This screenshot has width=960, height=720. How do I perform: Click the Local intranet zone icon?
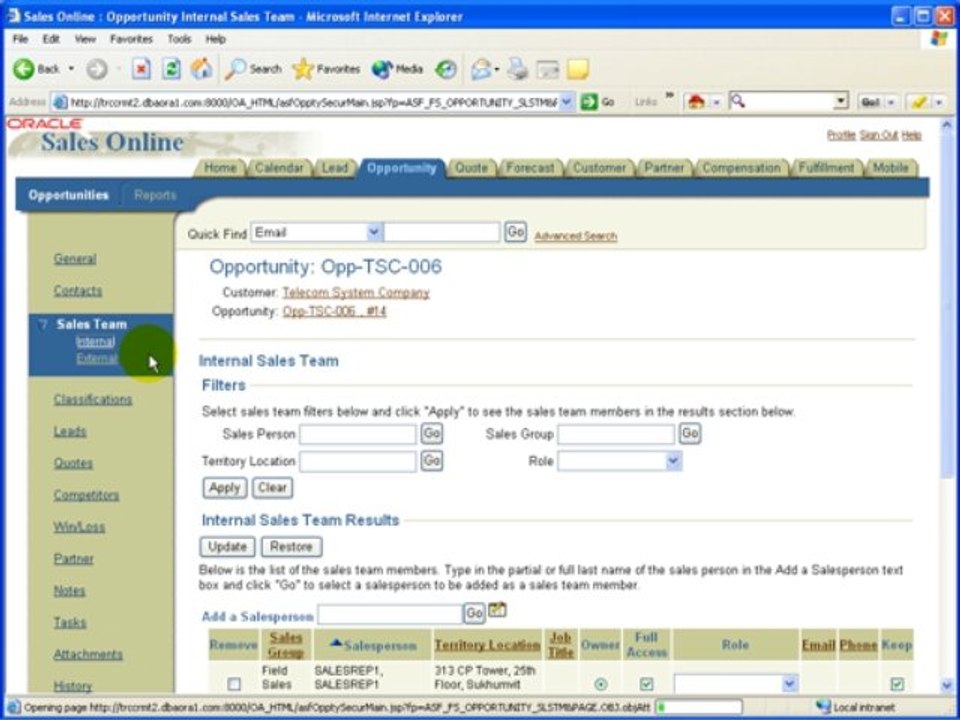pos(823,707)
